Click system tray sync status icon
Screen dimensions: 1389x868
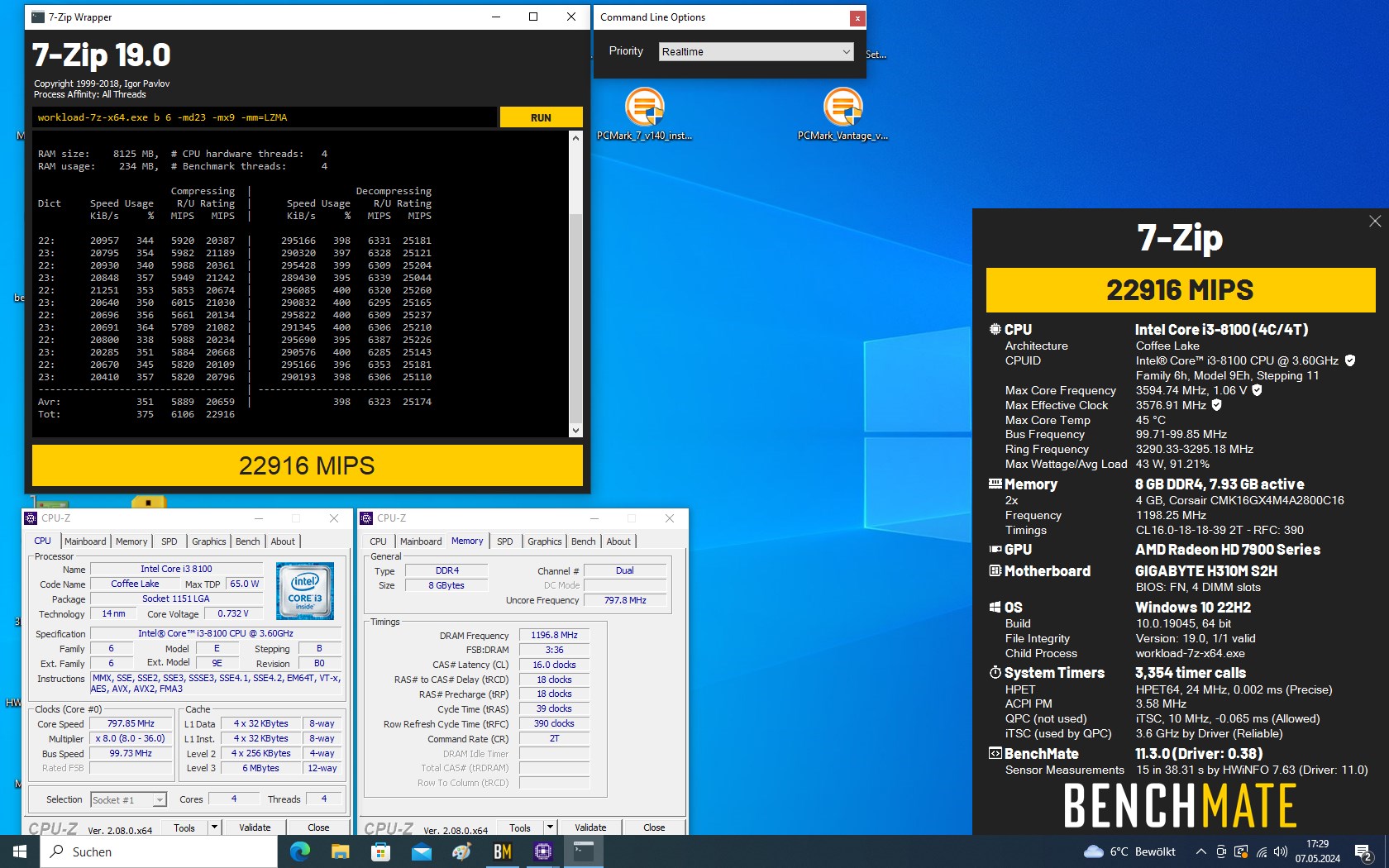point(1241,851)
